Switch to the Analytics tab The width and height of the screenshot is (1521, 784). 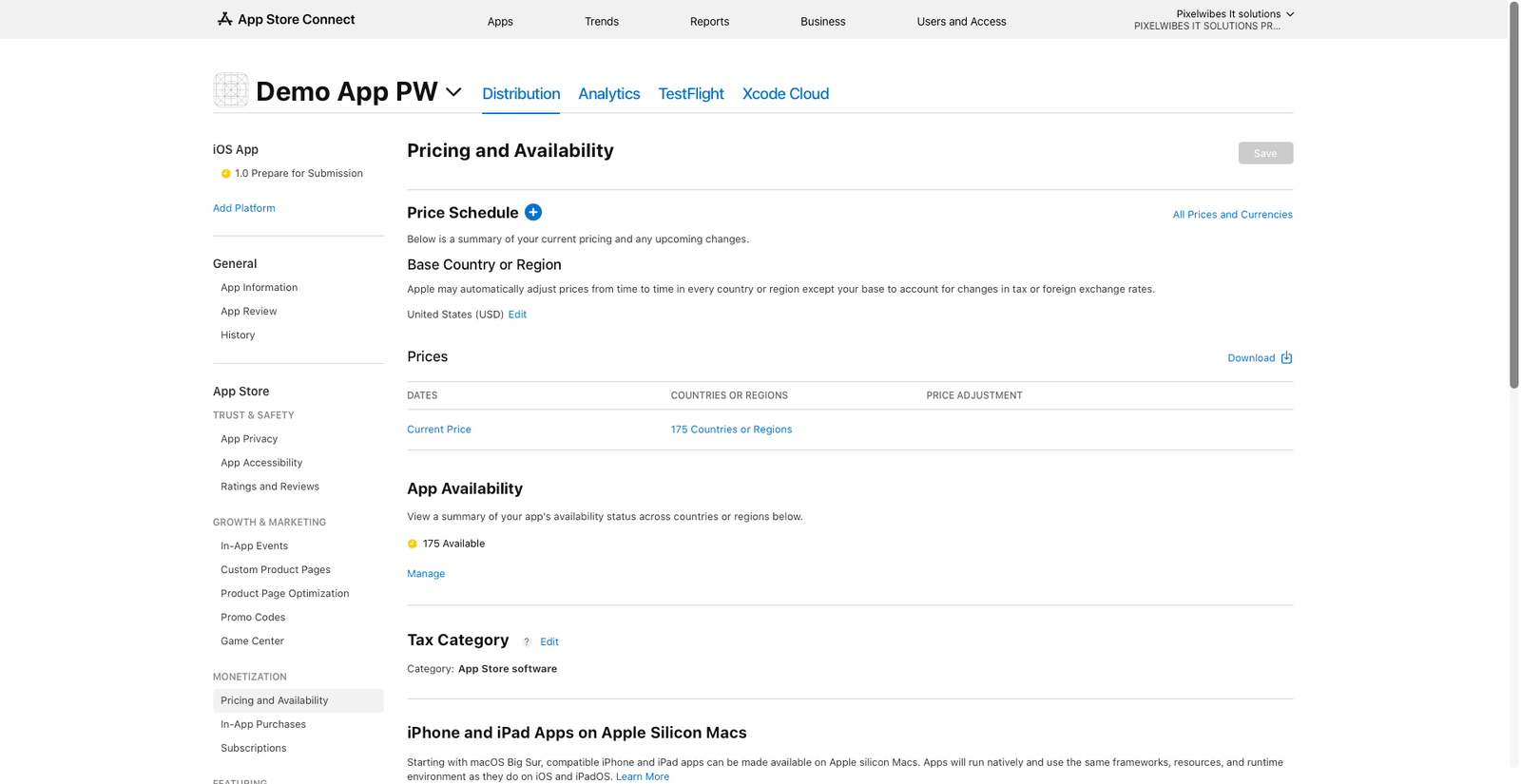(609, 93)
